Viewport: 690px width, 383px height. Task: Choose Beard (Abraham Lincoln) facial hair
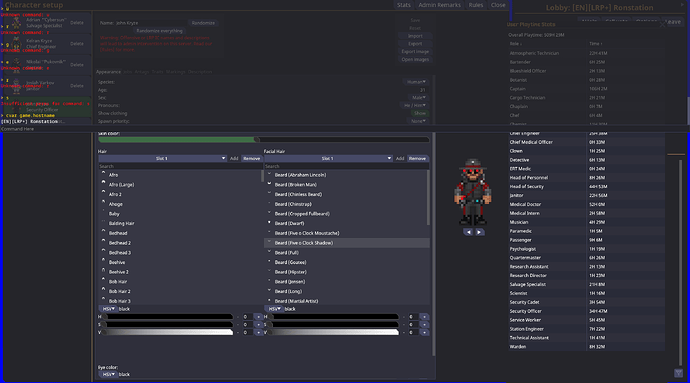click(x=345, y=175)
